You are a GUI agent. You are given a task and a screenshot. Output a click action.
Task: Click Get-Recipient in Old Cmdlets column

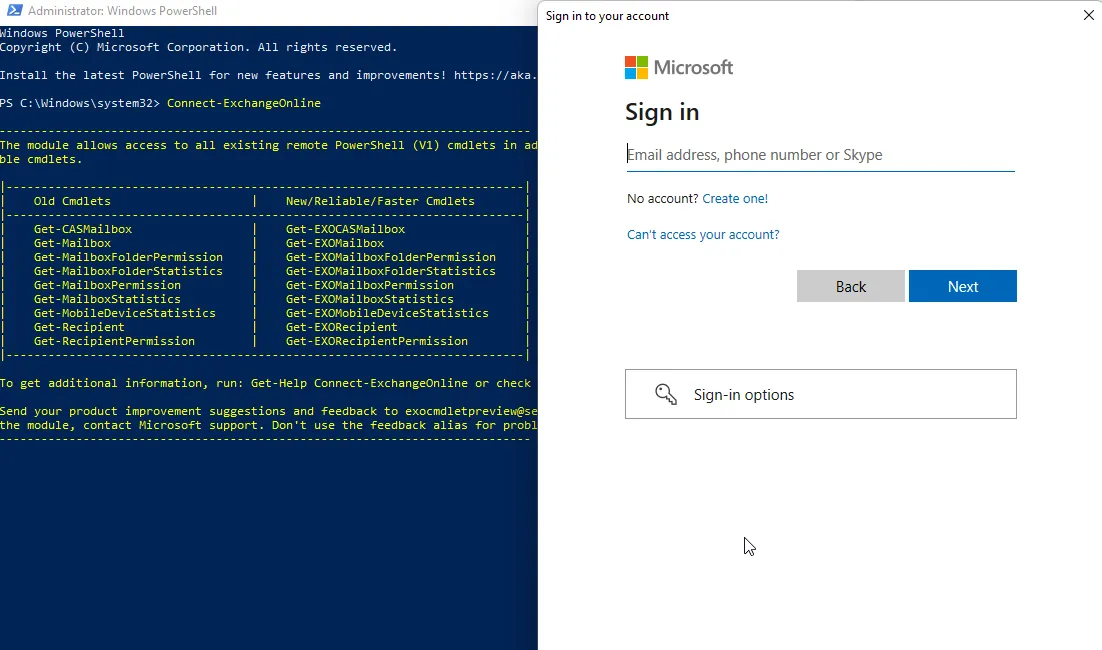79,327
